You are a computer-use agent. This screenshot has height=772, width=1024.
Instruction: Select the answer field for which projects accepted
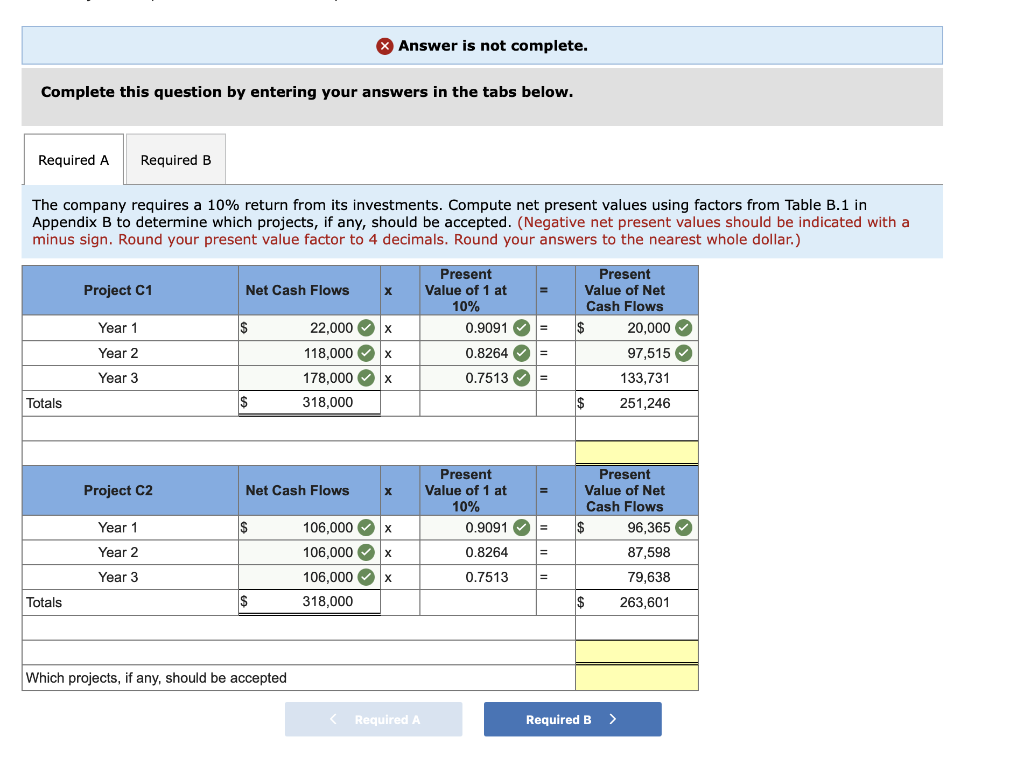(x=636, y=677)
